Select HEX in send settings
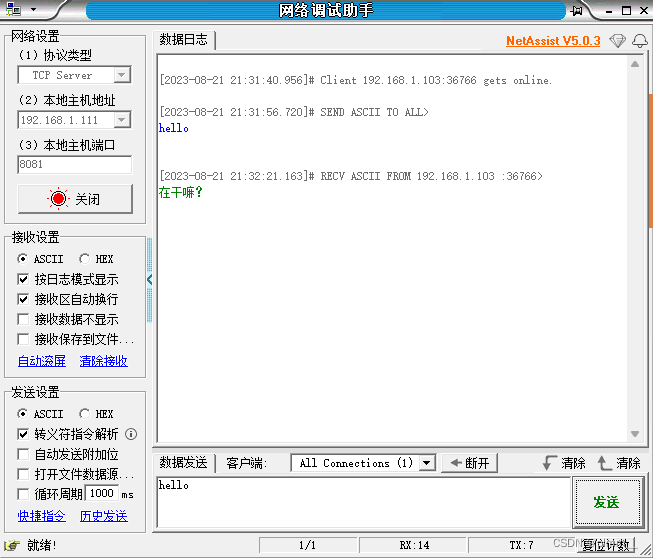653x558 pixels. point(96,414)
